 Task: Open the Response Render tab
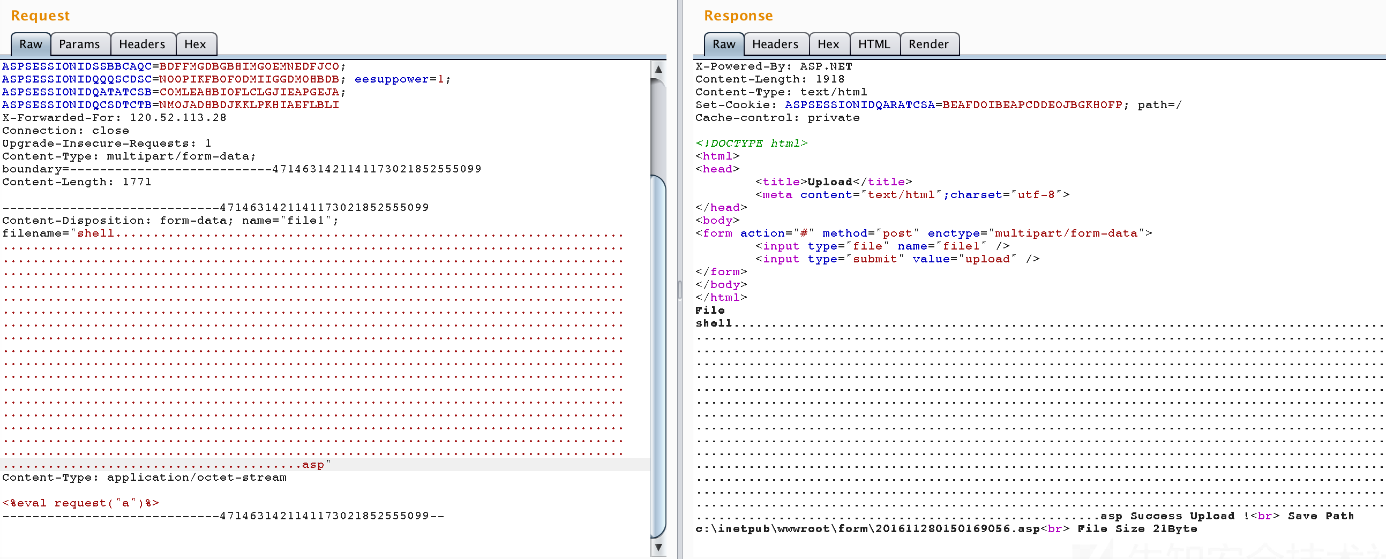929,44
